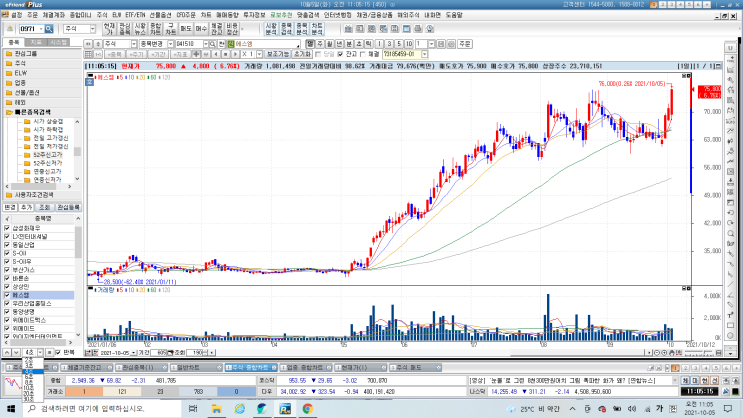Open the 해외주식 menu in the menu bar

tap(408, 15)
